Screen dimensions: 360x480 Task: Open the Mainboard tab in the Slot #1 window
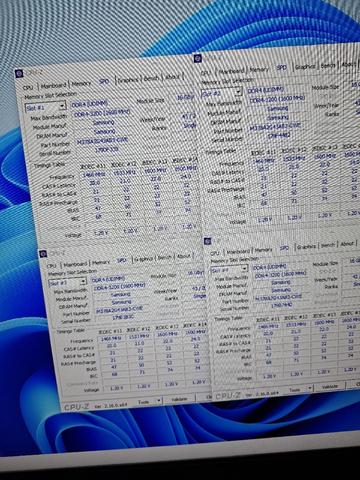(54, 85)
